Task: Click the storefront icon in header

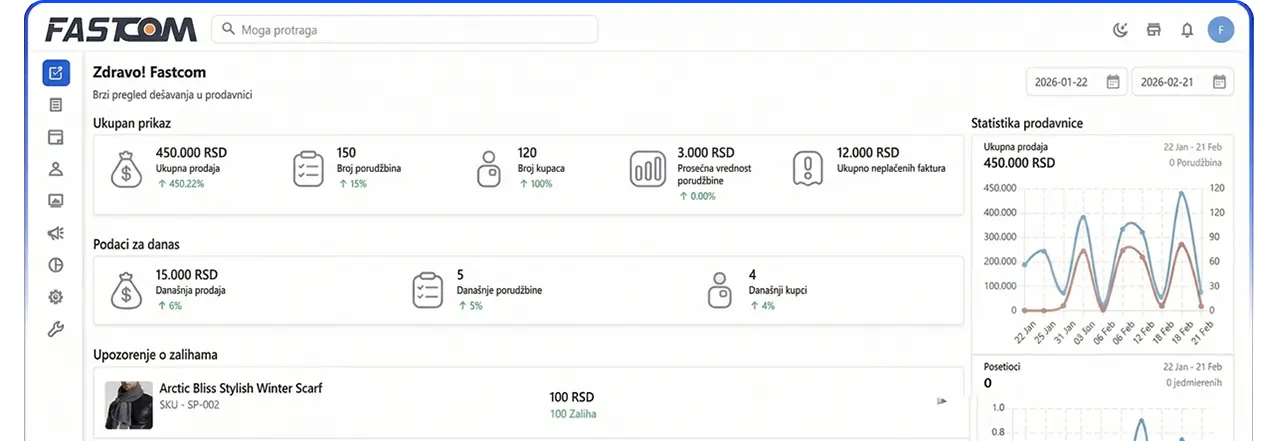Action: 1154,30
